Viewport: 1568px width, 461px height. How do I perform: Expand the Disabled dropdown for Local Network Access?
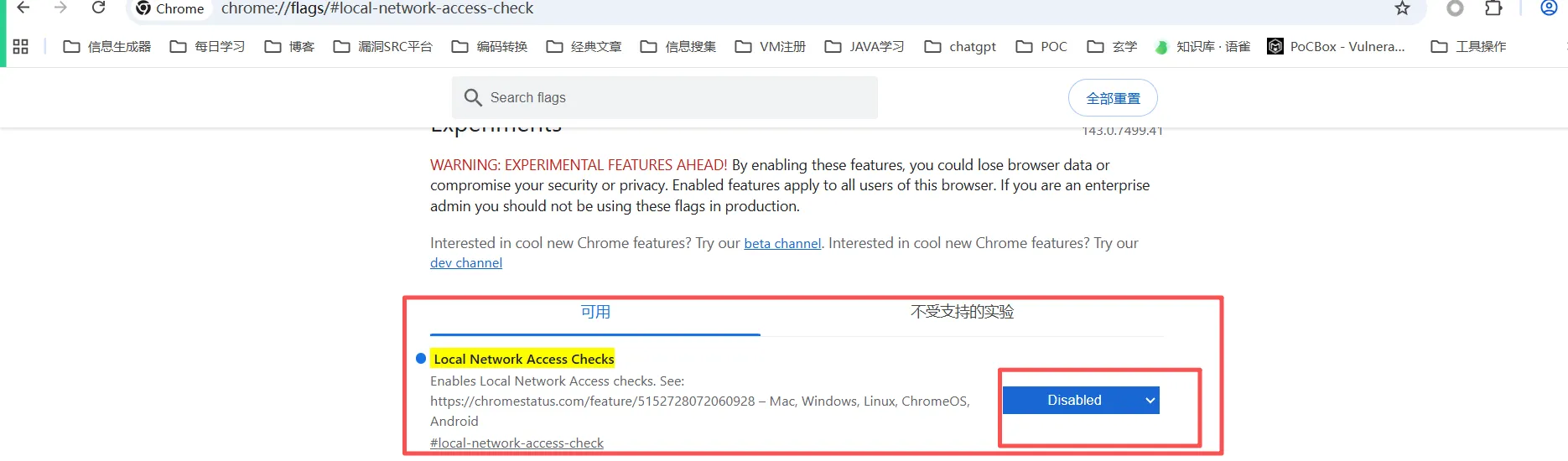tap(1081, 400)
